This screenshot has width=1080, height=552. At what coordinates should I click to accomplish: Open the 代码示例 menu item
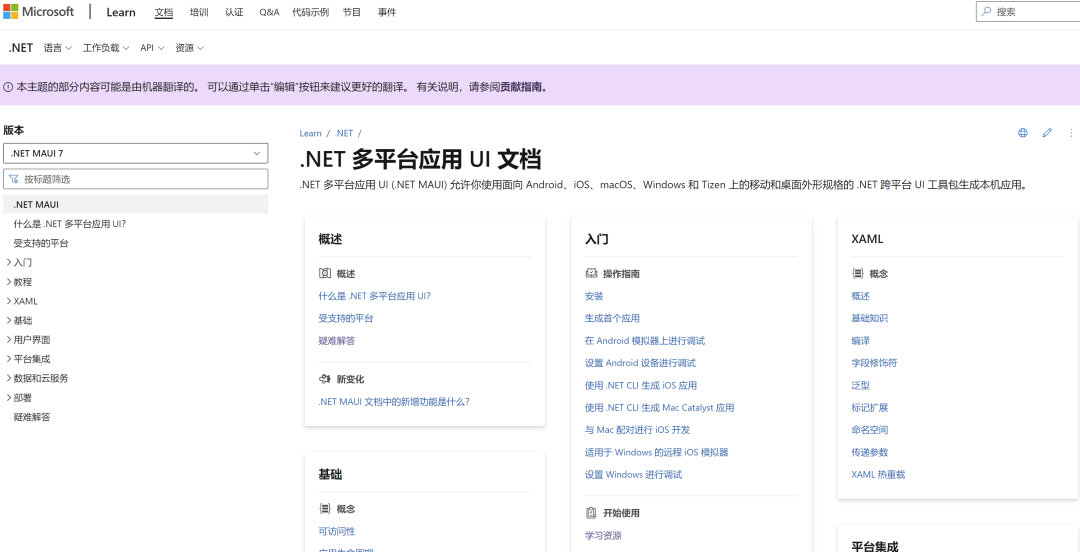point(311,12)
